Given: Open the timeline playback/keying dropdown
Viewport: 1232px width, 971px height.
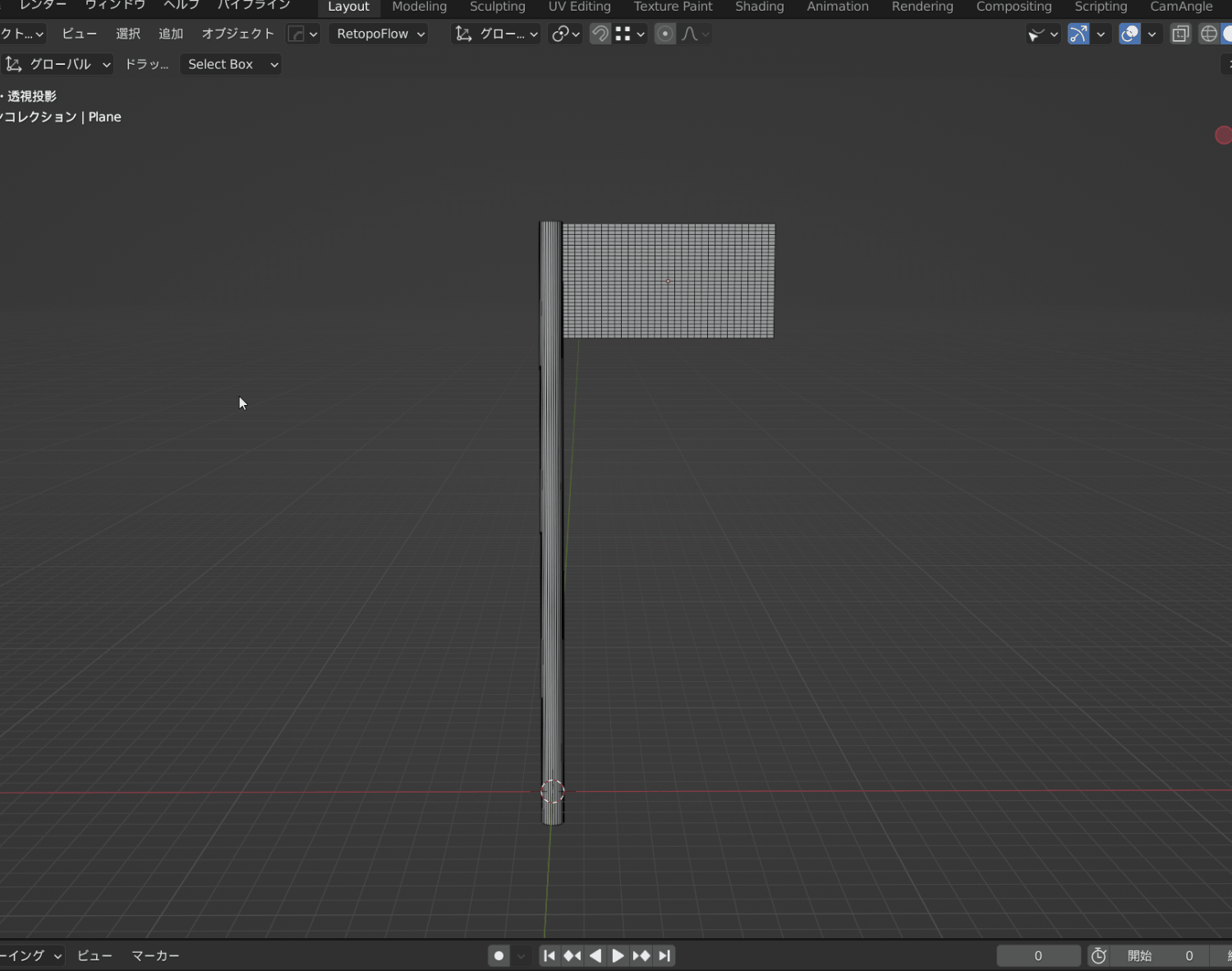Looking at the screenshot, I should click(31, 955).
